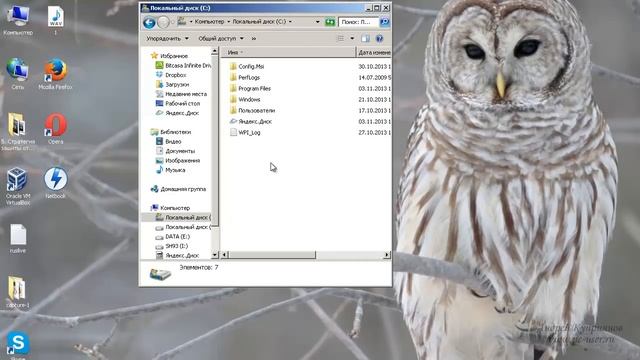Open breadcrumb arrow after Локальный диск (C:)
The image size is (640, 360).
pos(290,22)
